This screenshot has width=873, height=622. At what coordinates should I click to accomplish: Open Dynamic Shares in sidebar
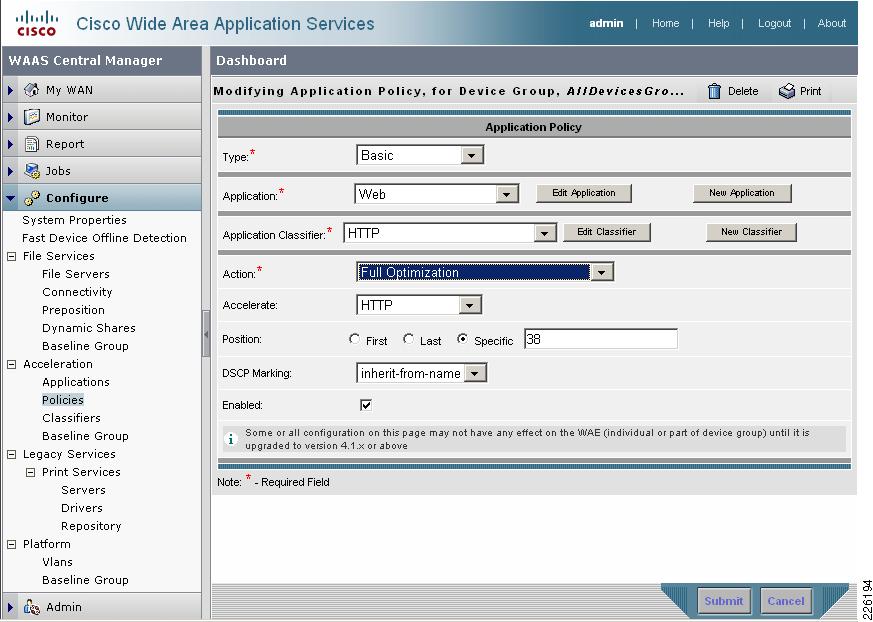pyautogui.click(x=89, y=328)
